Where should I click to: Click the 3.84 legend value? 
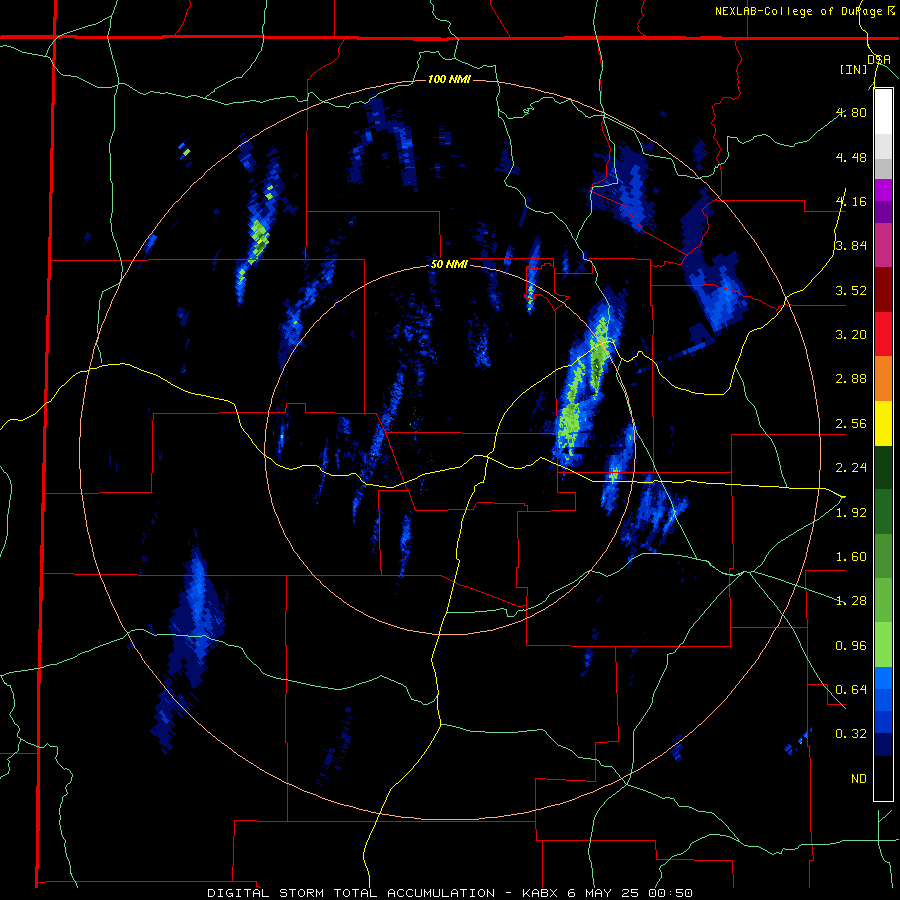(851, 246)
